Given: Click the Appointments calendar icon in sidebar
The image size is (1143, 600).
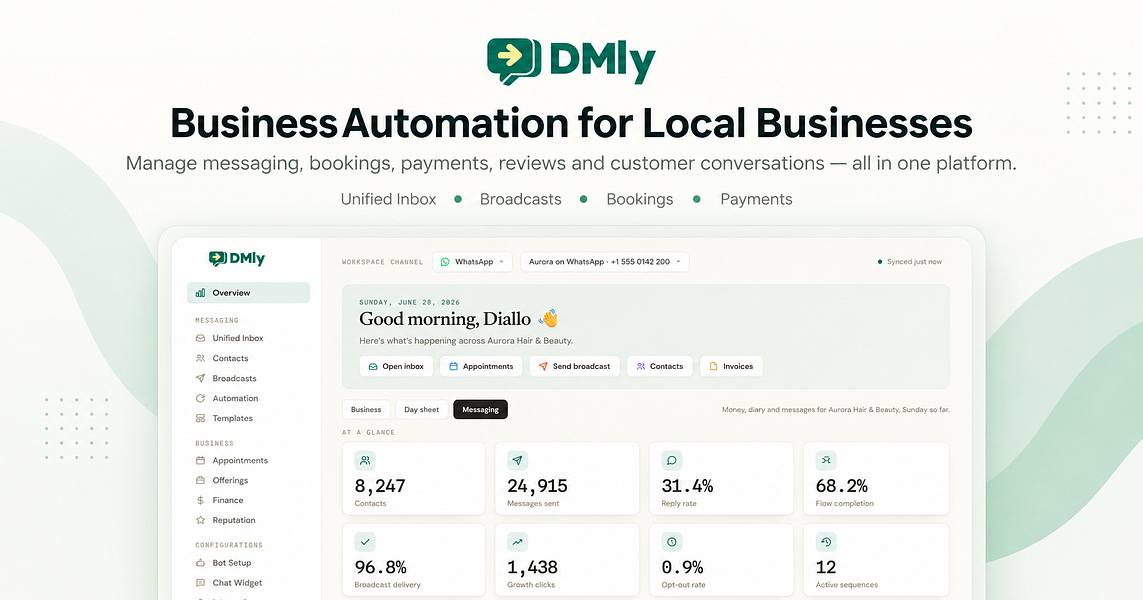Looking at the screenshot, I should (200, 461).
